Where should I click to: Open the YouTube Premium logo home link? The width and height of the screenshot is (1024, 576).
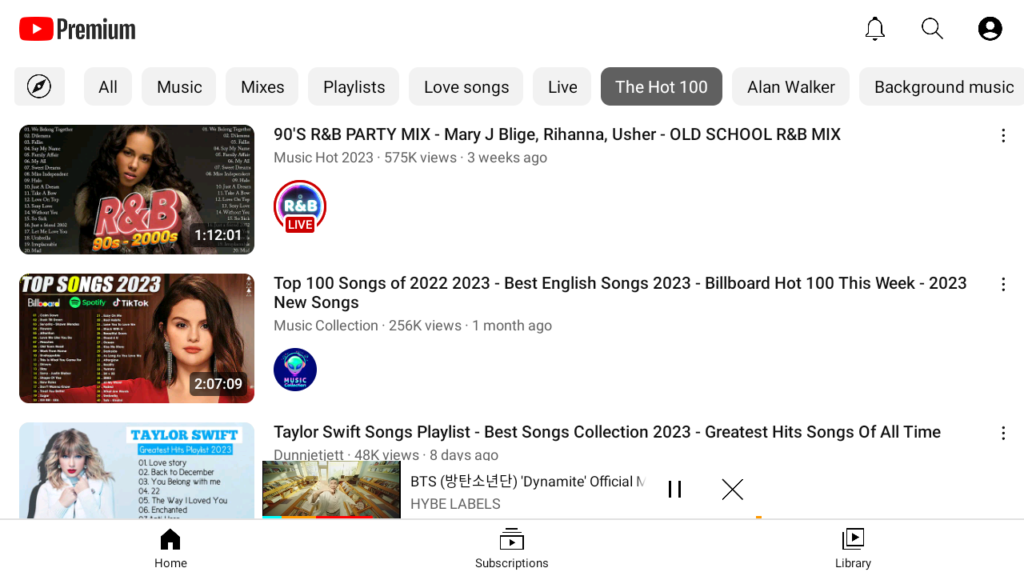[77, 29]
